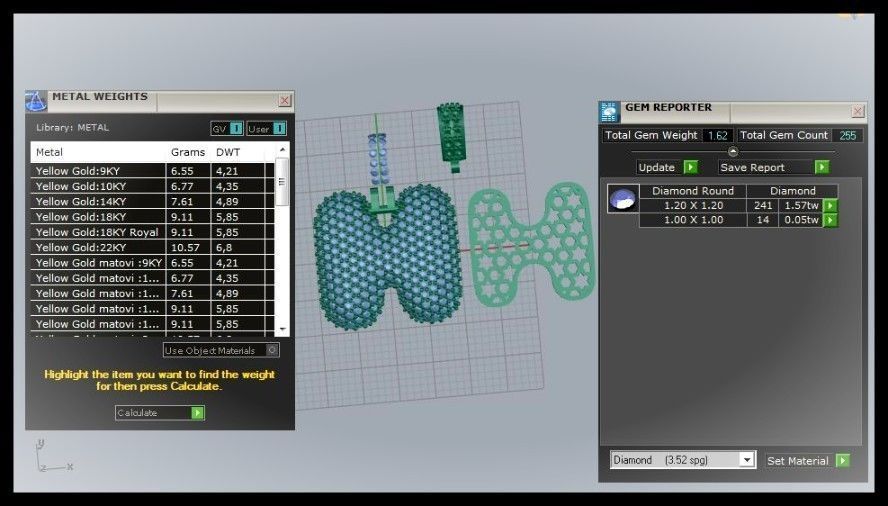Image resolution: width=888 pixels, height=506 pixels.
Task: Enable Use Object Materials option
Action: tap(221, 350)
